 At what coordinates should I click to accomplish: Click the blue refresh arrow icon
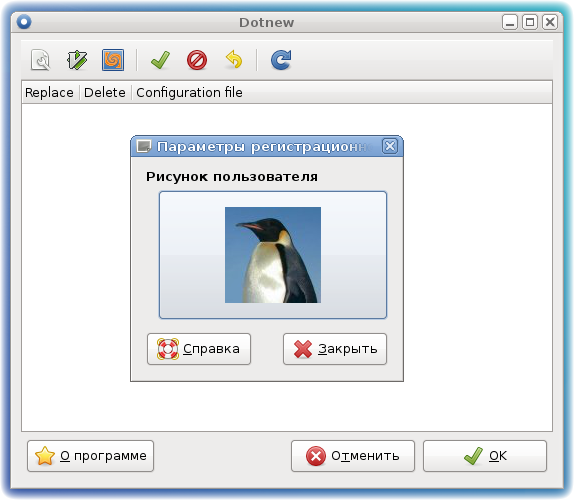pos(281,60)
